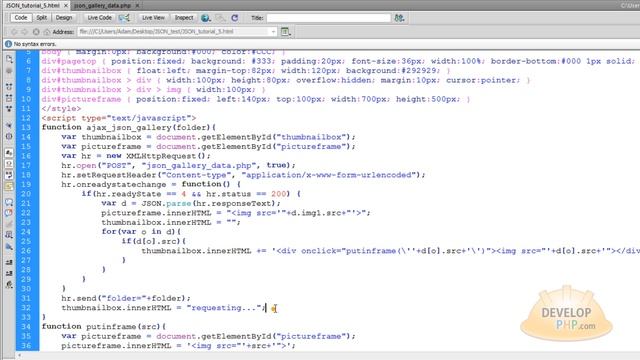Click on 'div#pictureframe' selector in line 10
Viewport: 640px width, 360px height.
pyautogui.click(x=81, y=99)
